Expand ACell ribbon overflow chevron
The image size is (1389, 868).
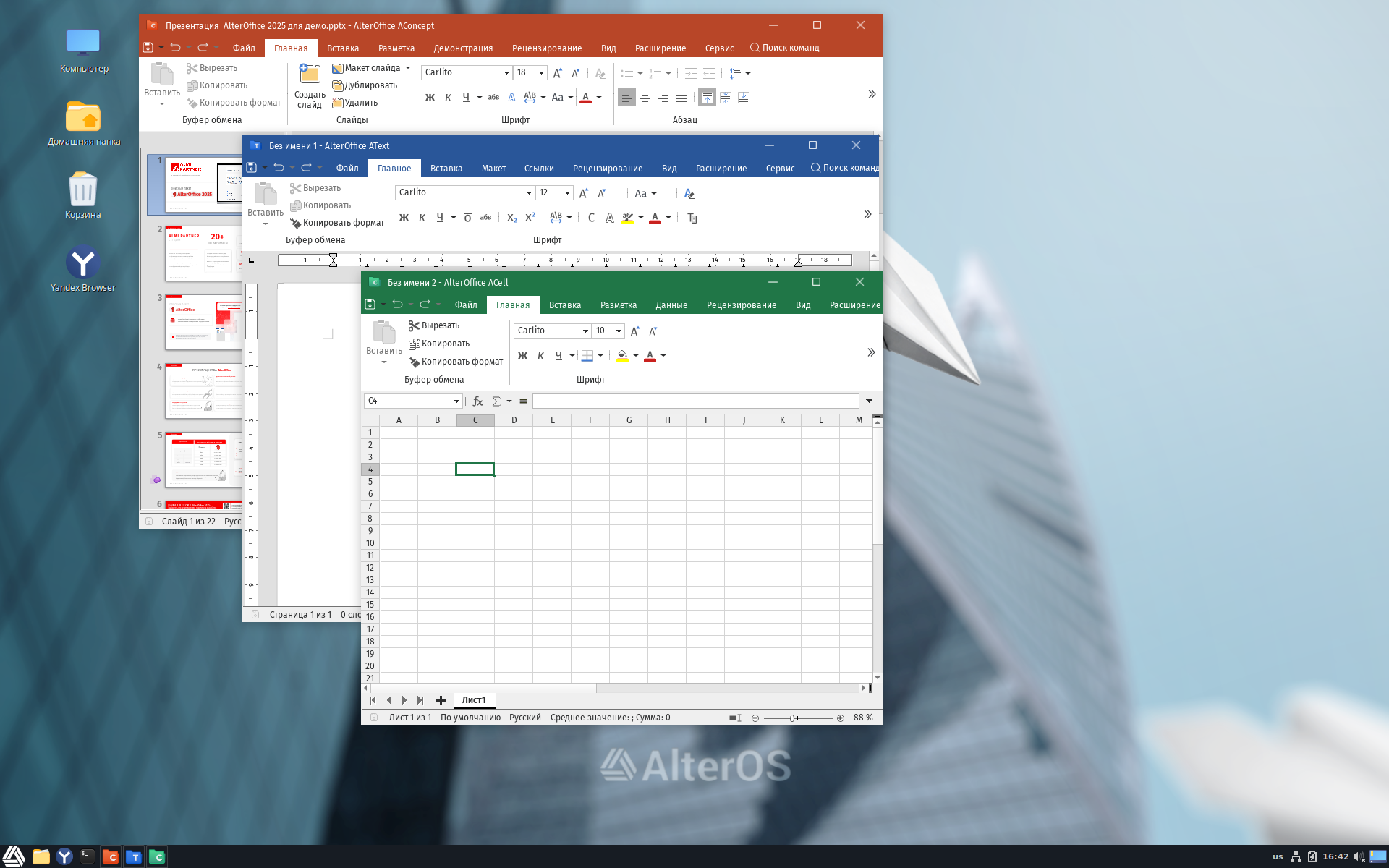[x=871, y=352]
